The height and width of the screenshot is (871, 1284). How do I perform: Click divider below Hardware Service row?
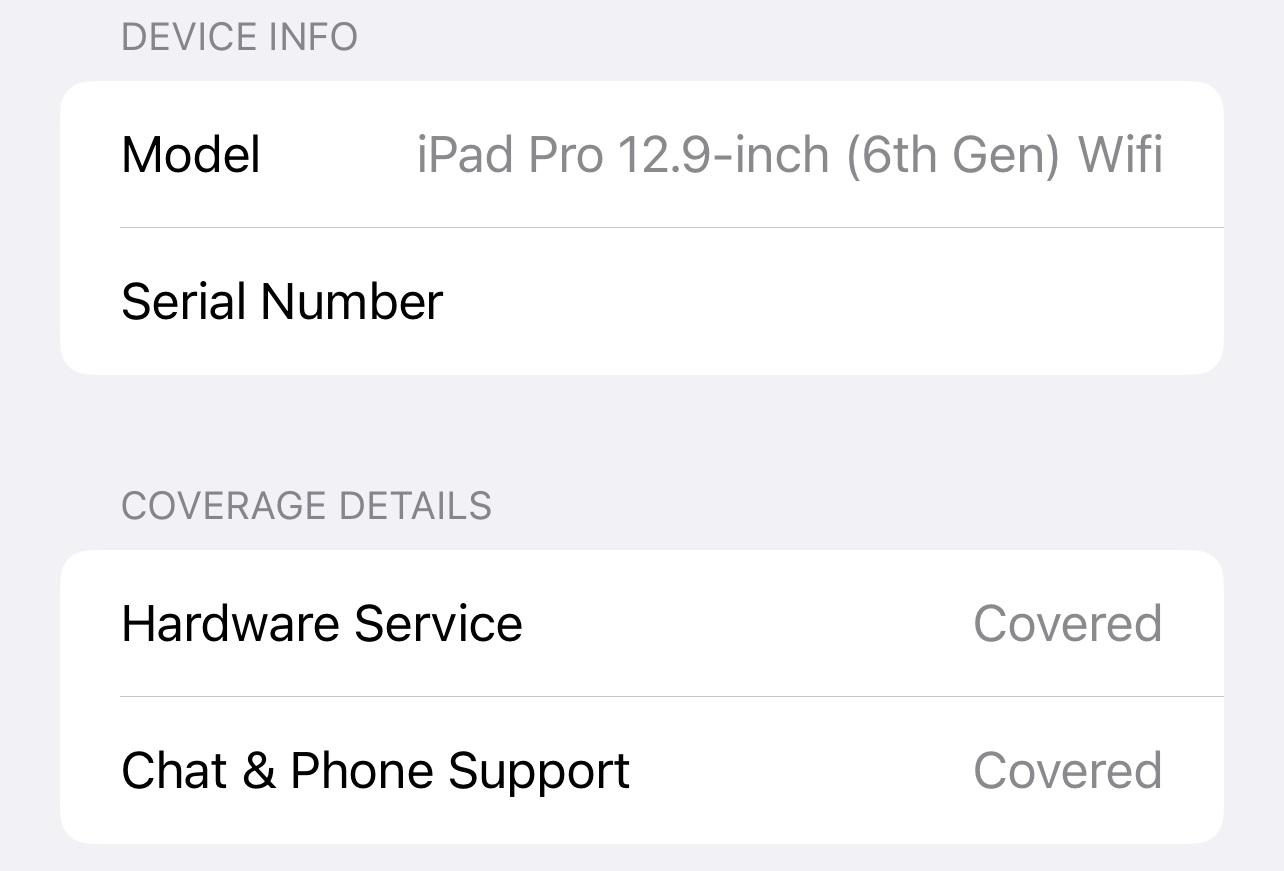click(x=672, y=696)
